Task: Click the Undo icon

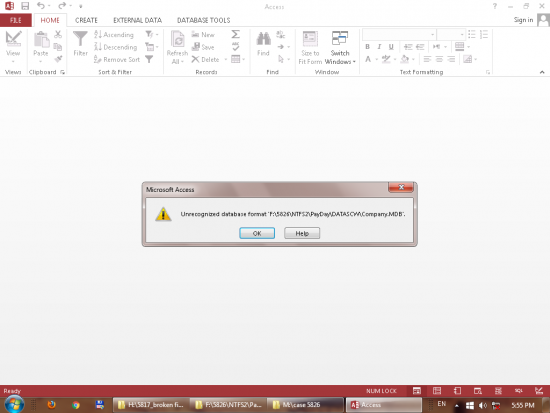Action: tap(41, 6)
